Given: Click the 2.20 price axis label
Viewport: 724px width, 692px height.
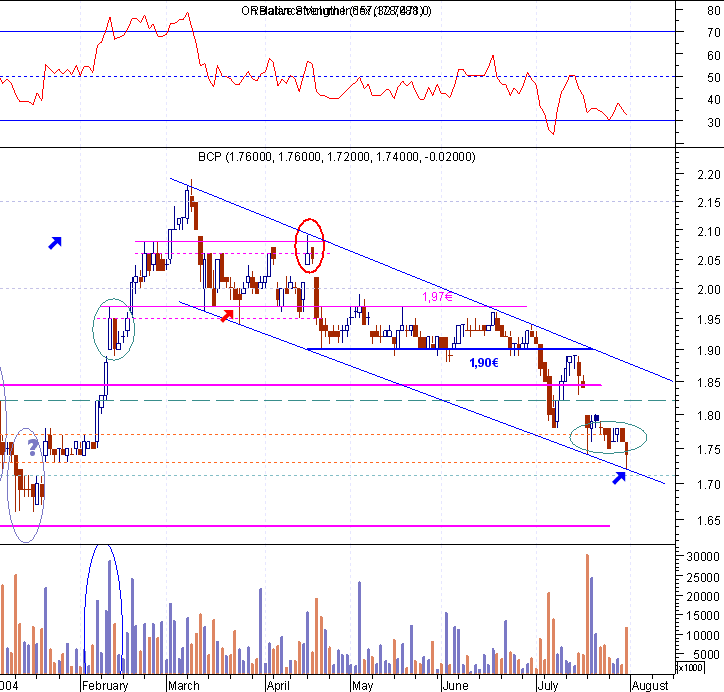Looking at the screenshot, I should 709,175.
